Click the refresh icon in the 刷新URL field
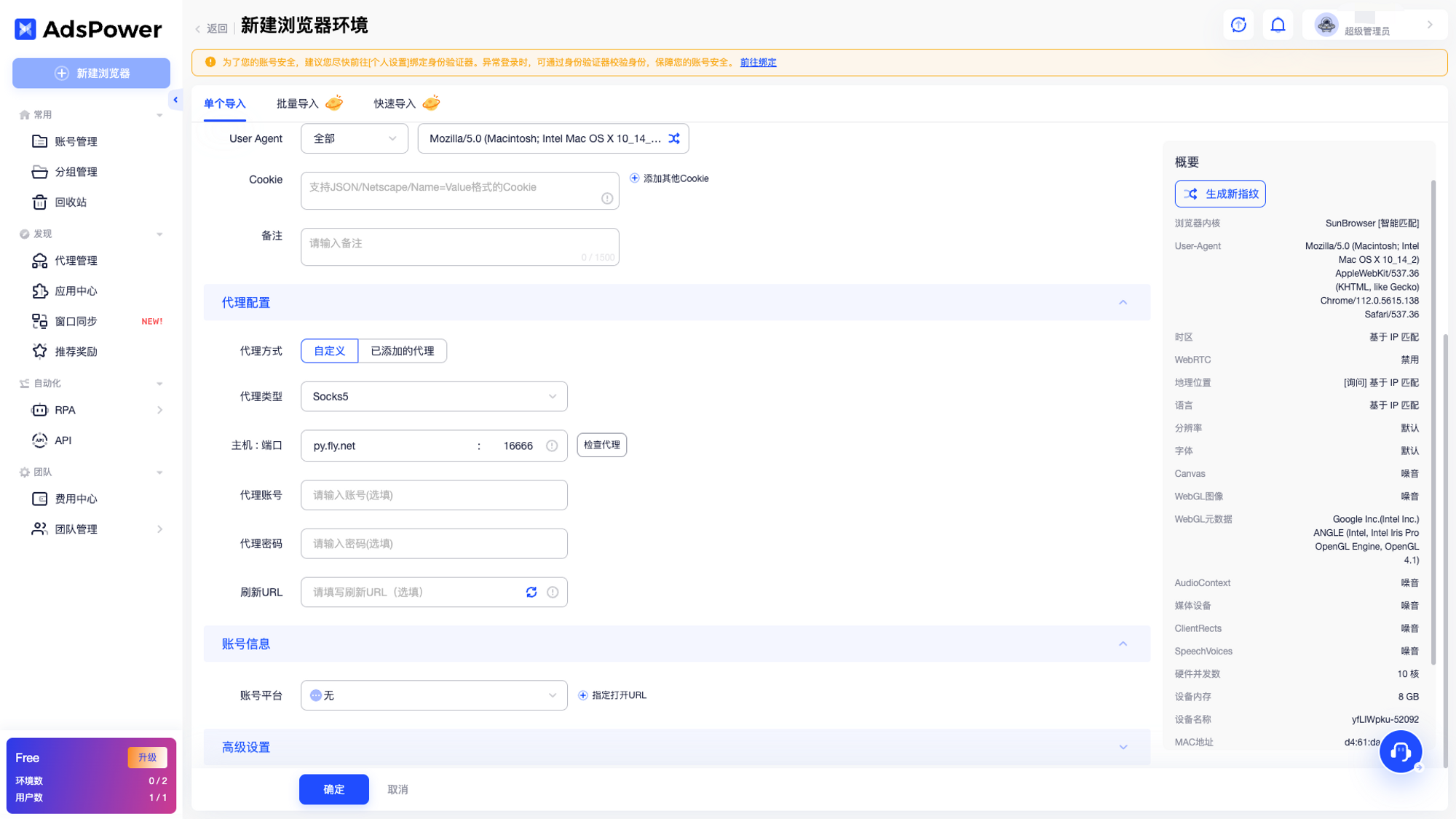Screen dimensions: 1456x819 click(x=531, y=592)
